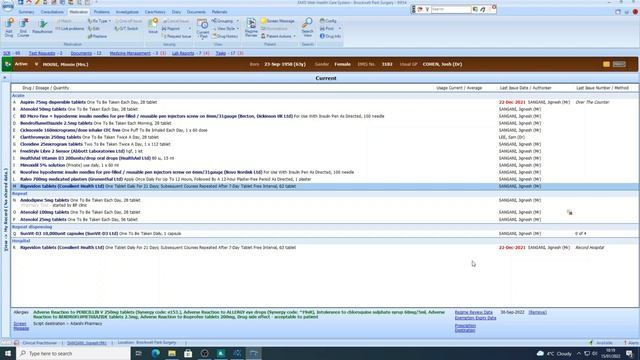
Task: Click the Windows taskbar search field
Action: tap(73, 353)
